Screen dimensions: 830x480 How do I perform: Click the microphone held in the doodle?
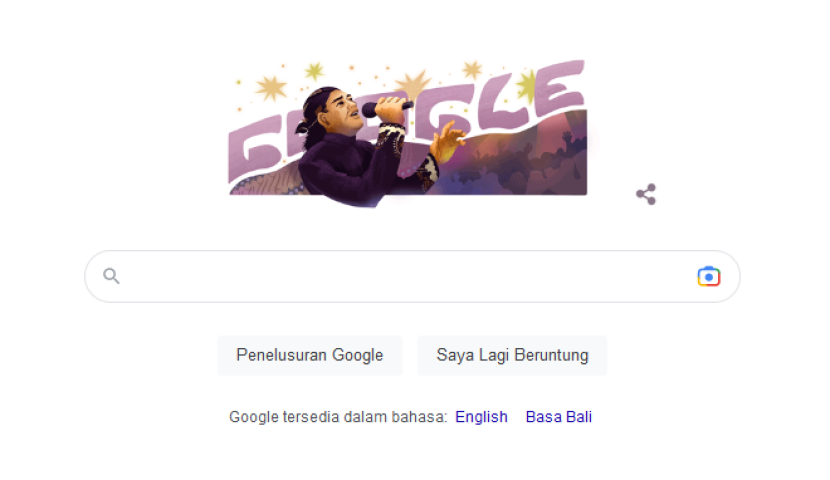pyautogui.click(x=386, y=108)
